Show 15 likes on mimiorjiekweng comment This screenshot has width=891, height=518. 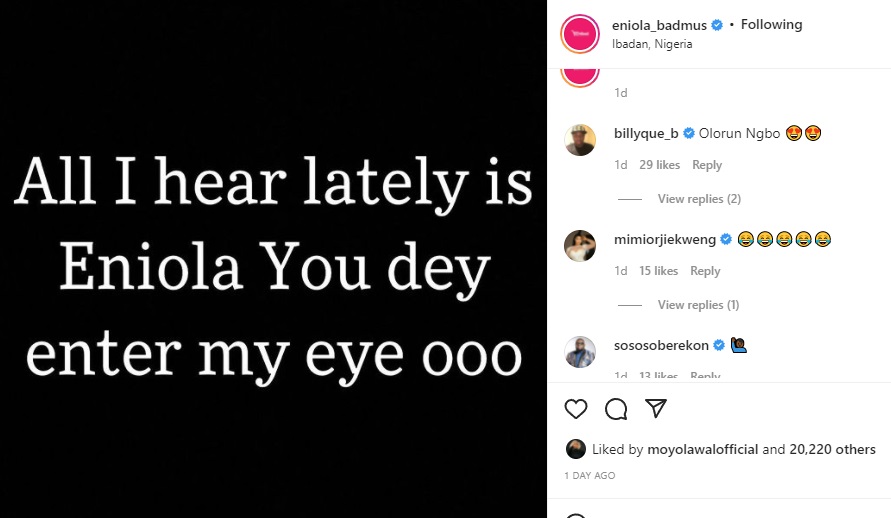tap(658, 271)
